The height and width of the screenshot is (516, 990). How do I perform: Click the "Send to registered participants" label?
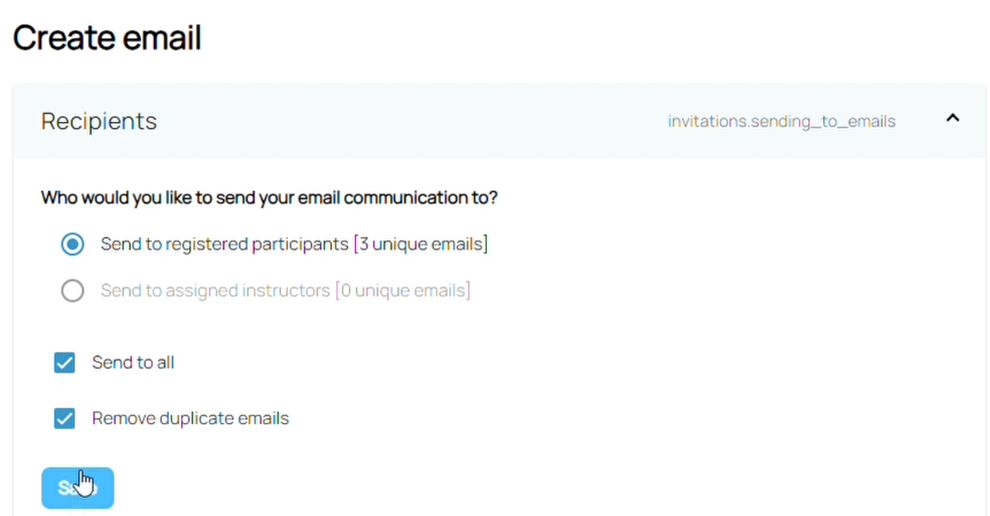[x=225, y=244]
